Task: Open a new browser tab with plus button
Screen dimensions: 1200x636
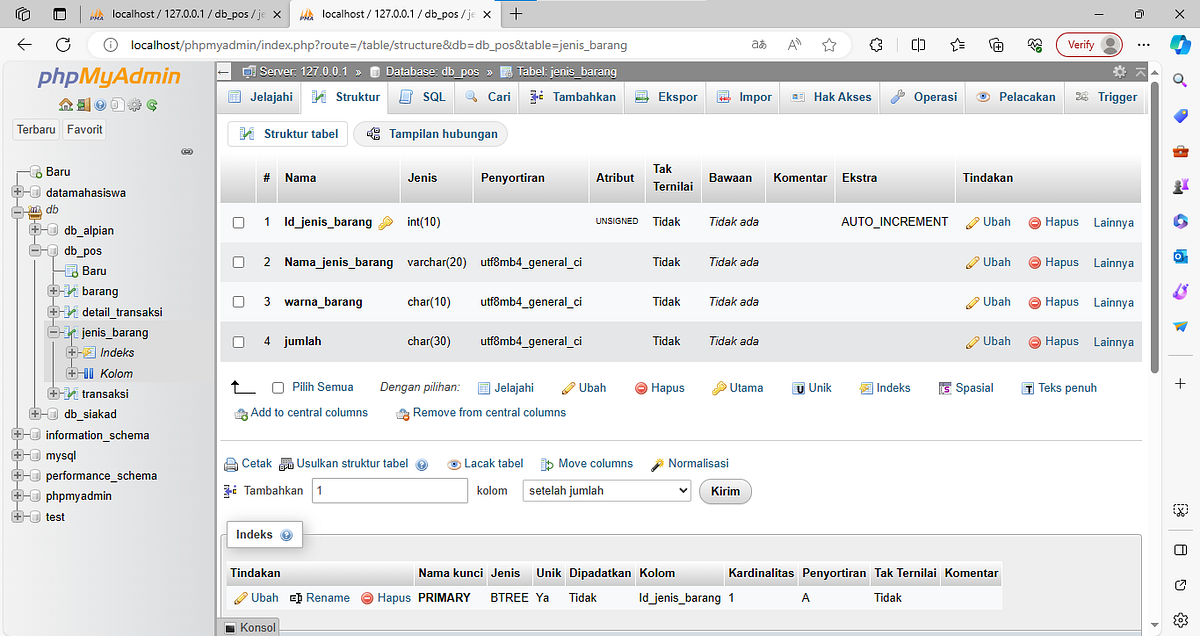Action: coord(516,14)
